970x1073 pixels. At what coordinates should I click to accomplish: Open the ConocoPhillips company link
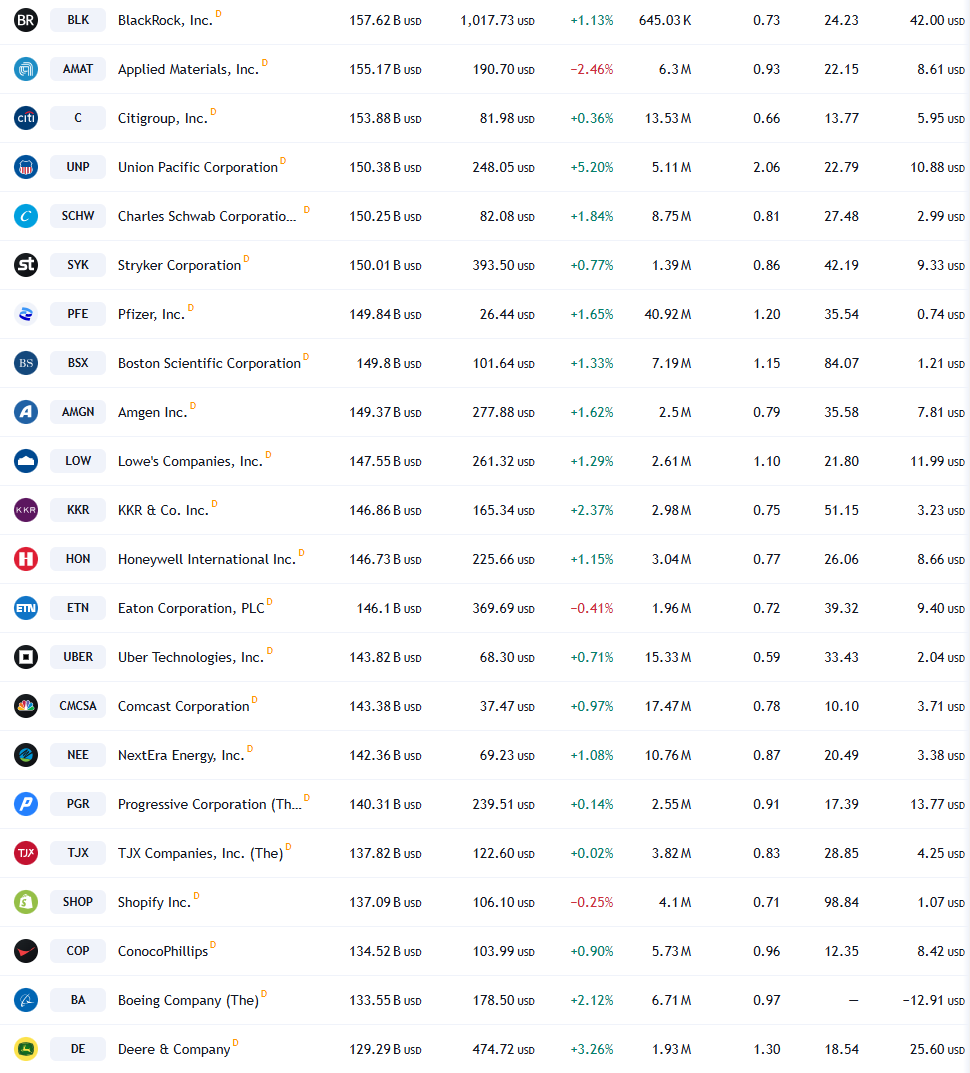[163, 952]
